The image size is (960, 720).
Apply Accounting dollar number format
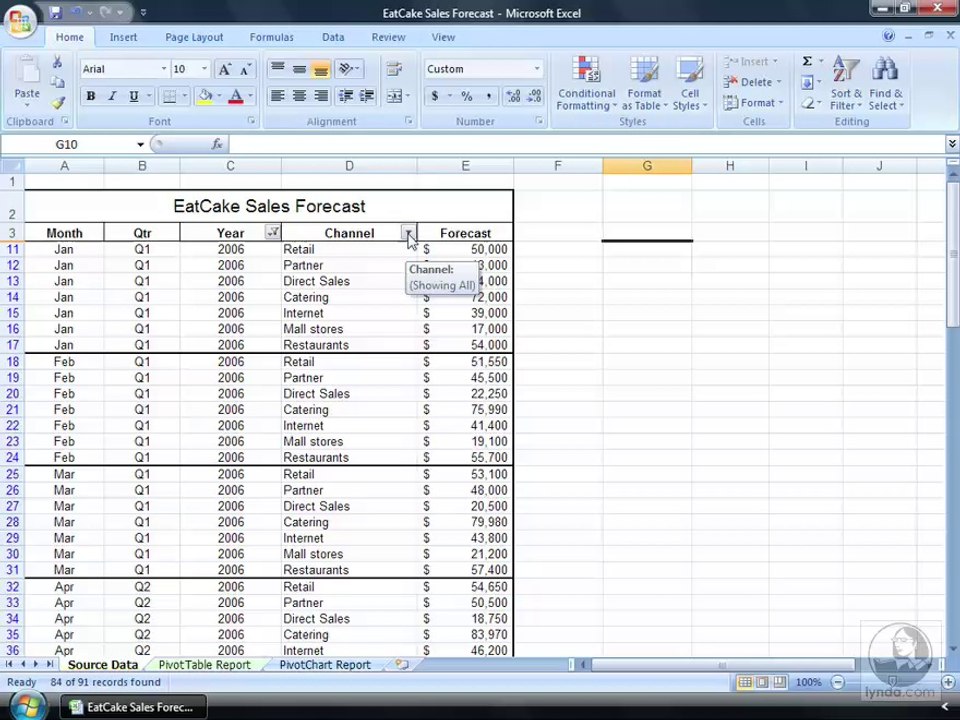pos(435,96)
